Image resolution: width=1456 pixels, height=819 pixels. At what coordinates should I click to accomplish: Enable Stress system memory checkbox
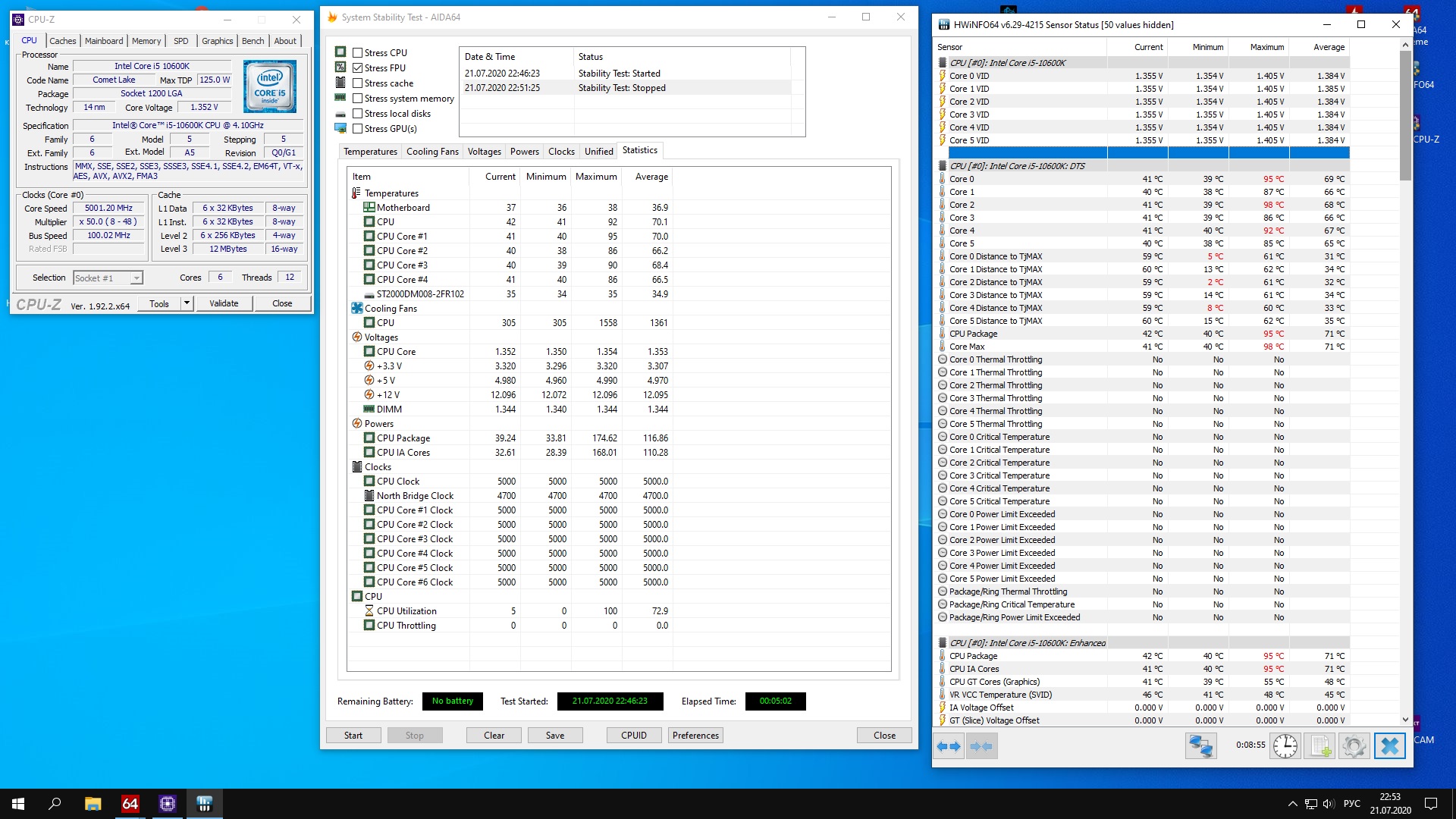pyautogui.click(x=358, y=99)
